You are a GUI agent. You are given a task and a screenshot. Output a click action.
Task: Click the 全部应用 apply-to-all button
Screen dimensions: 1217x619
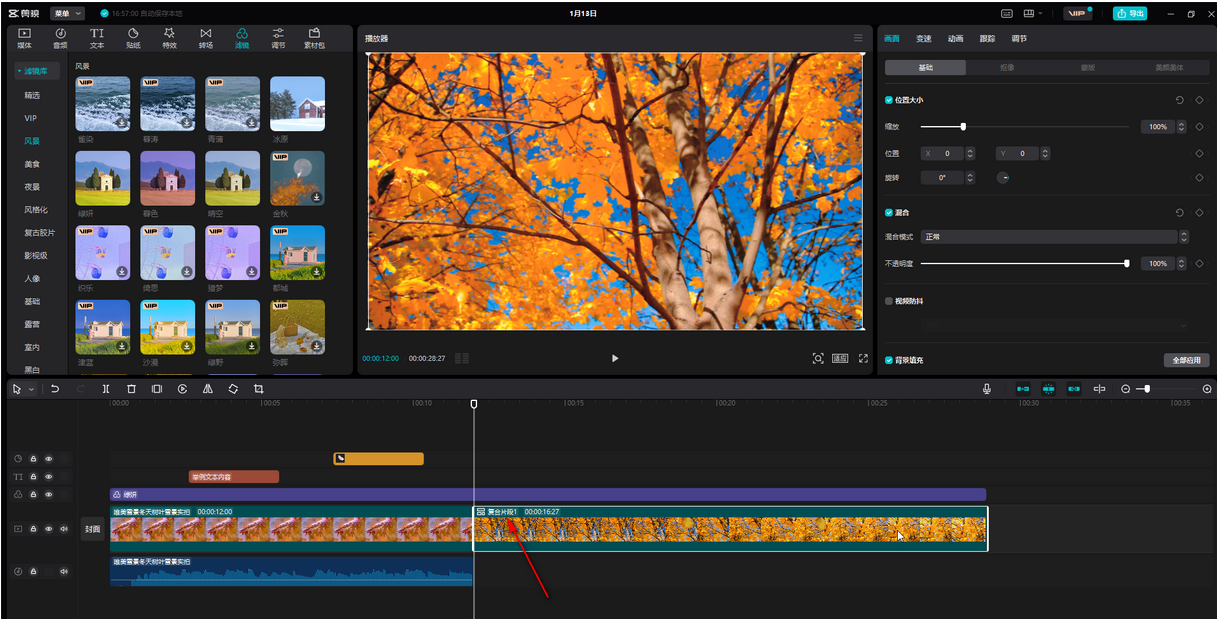coord(1187,360)
